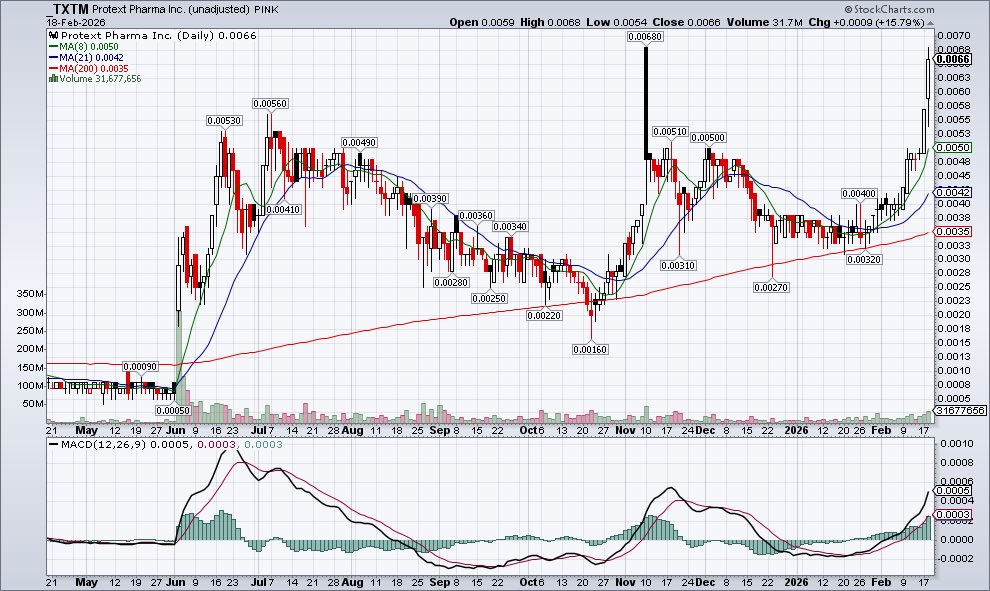Click the volume bars icon in the legend
This screenshot has width=990, height=591.
(x=54, y=78)
